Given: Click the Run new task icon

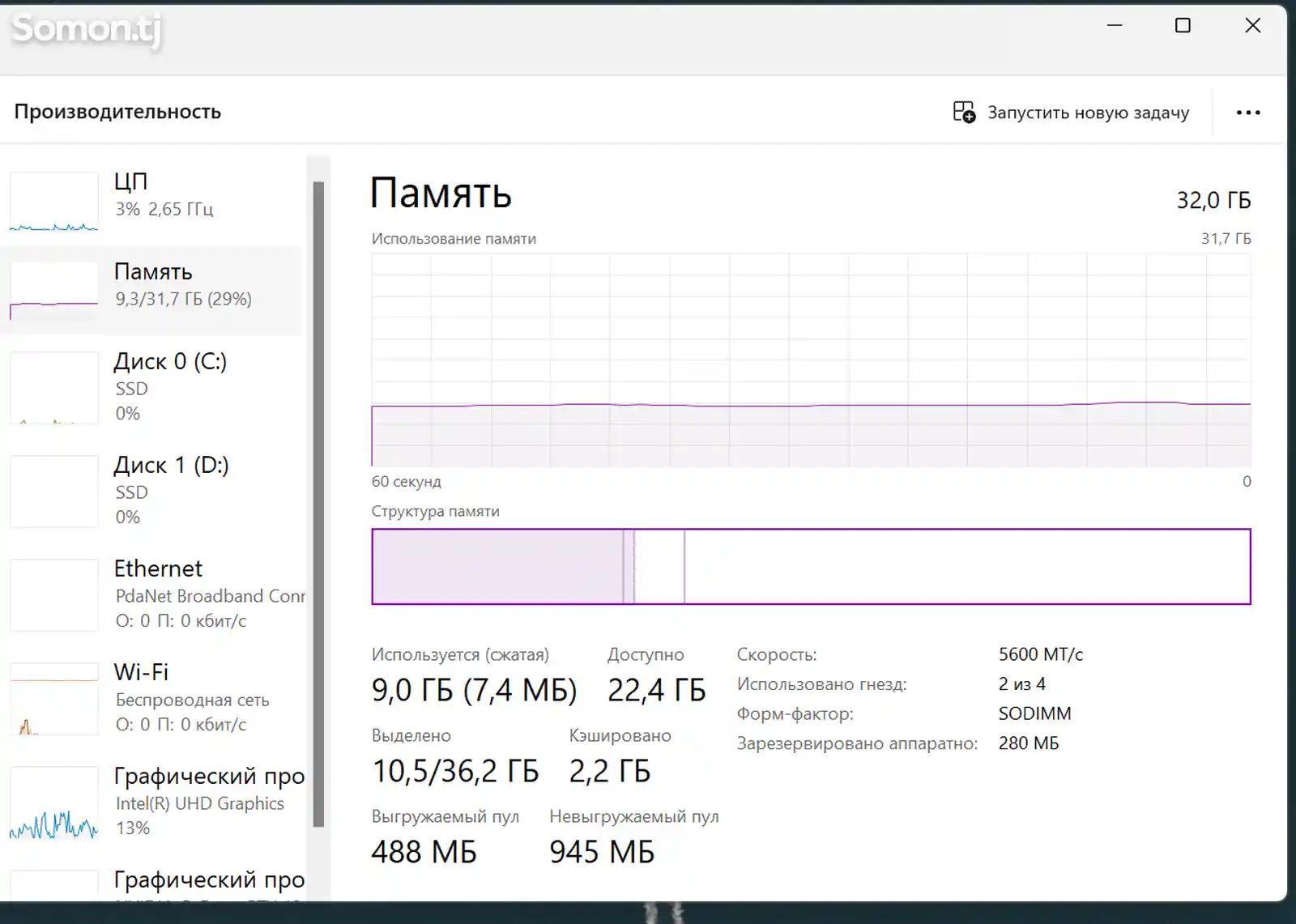Looking at the screenshot, I should coord(964,112).
